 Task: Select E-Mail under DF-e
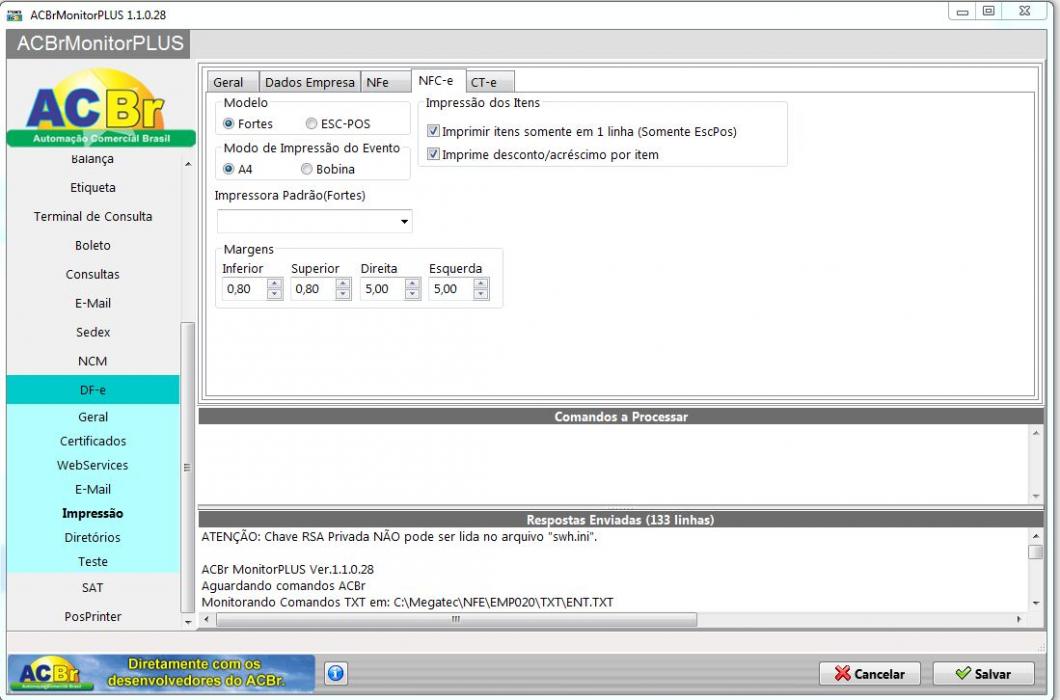coord(93,489)
